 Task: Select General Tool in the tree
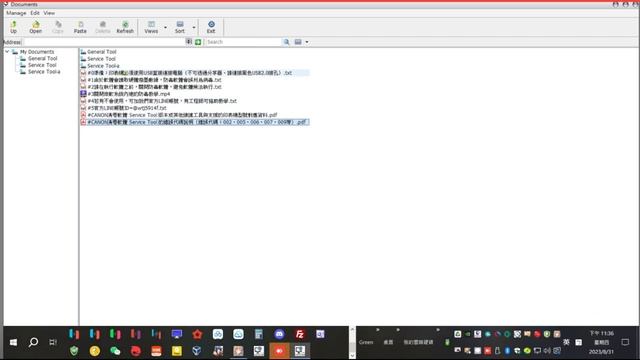coord(42,58)
